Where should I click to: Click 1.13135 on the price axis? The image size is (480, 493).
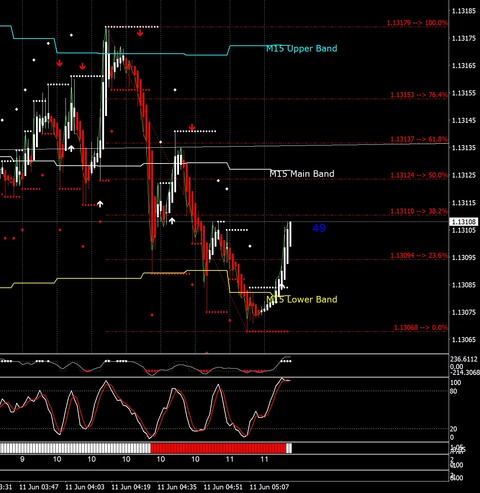pyautogui.click(x=464, y=148)
